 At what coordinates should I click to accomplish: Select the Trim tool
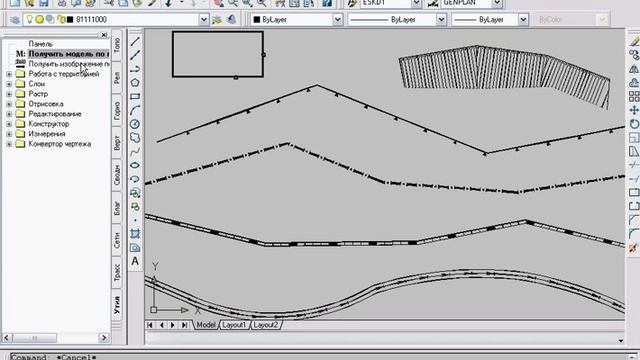point(634,165)
